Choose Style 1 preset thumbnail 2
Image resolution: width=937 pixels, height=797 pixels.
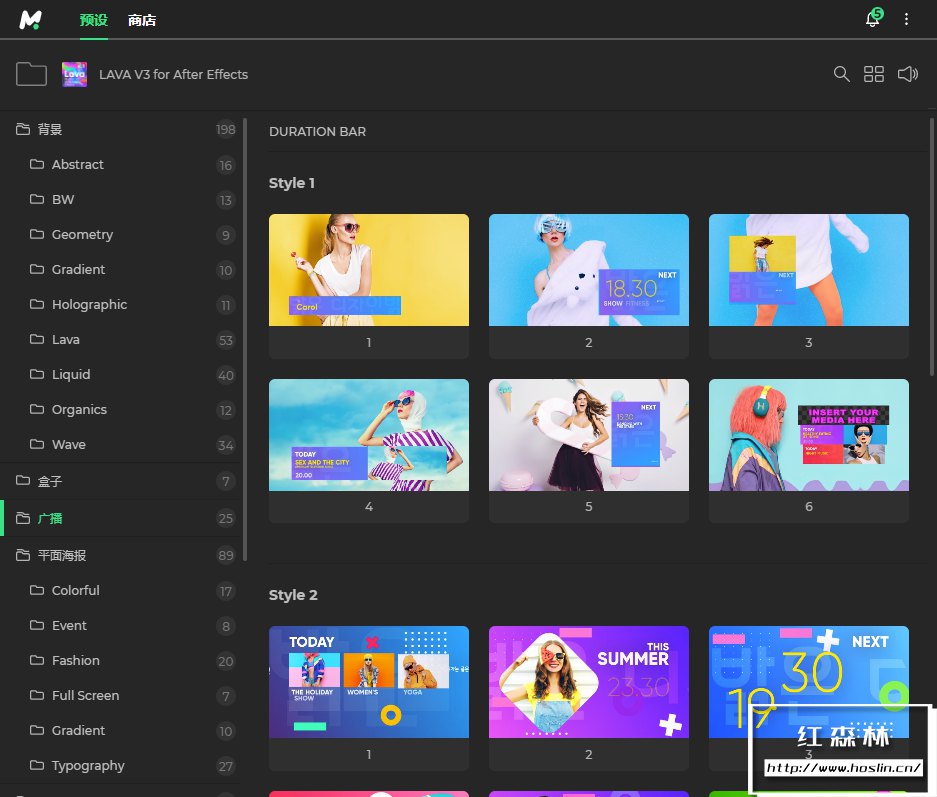588,270
